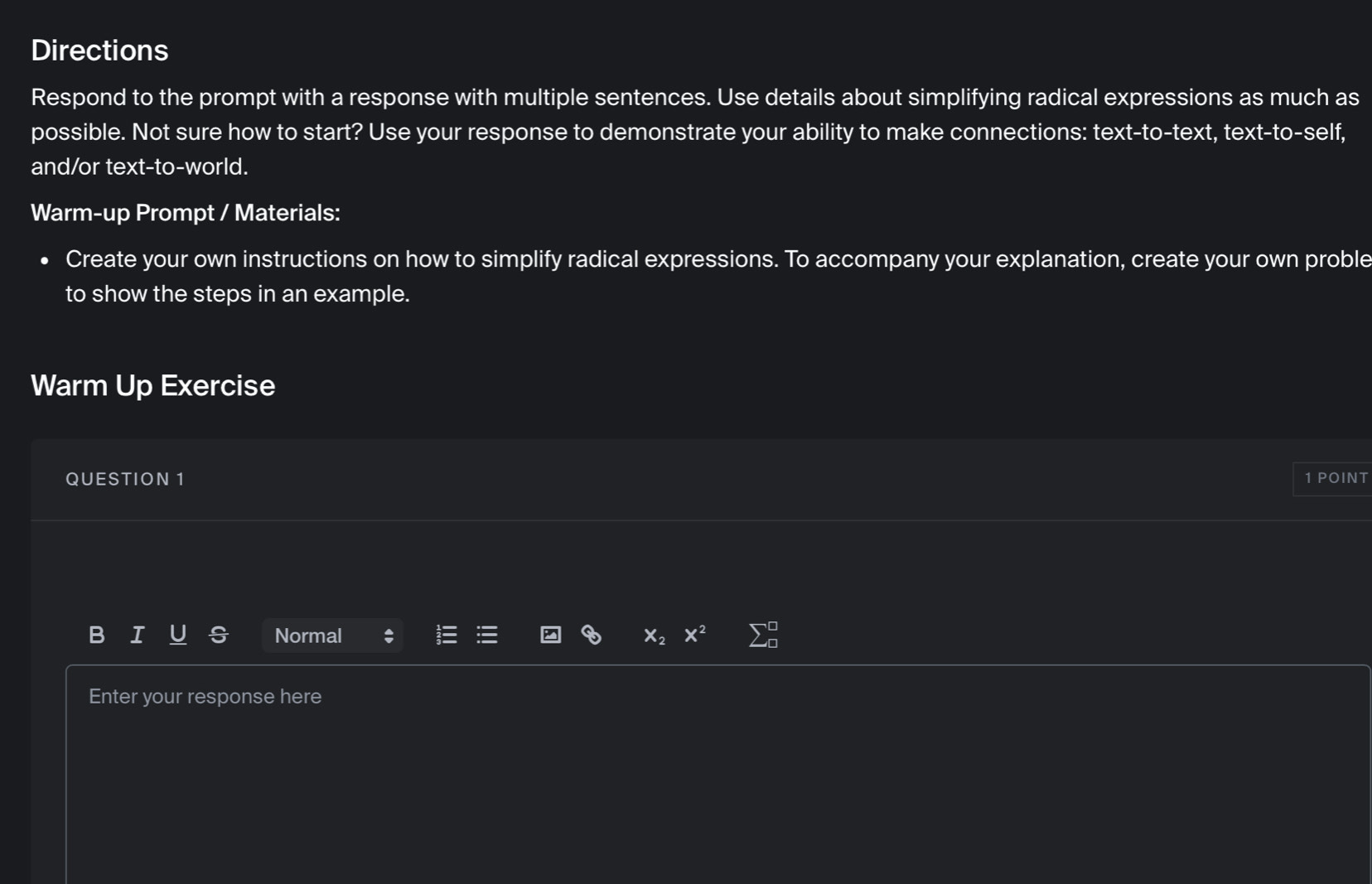Create a bulleted list
This screenshot has width=1372, height=884.
coord(487,635)
